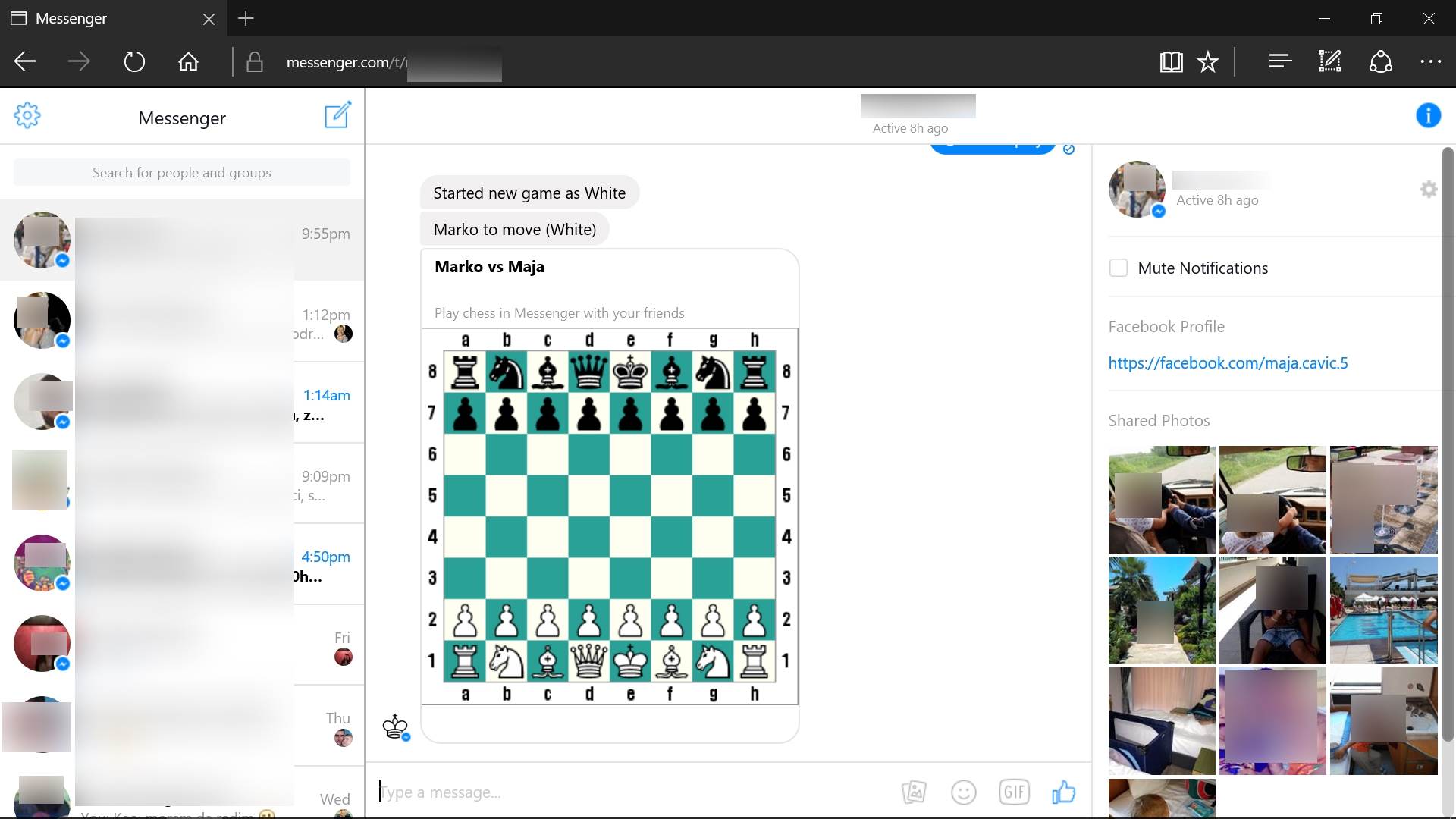Open Edge reading view
The width and height of the screenshot is (1456, 819).
[x=1171, y=61]
